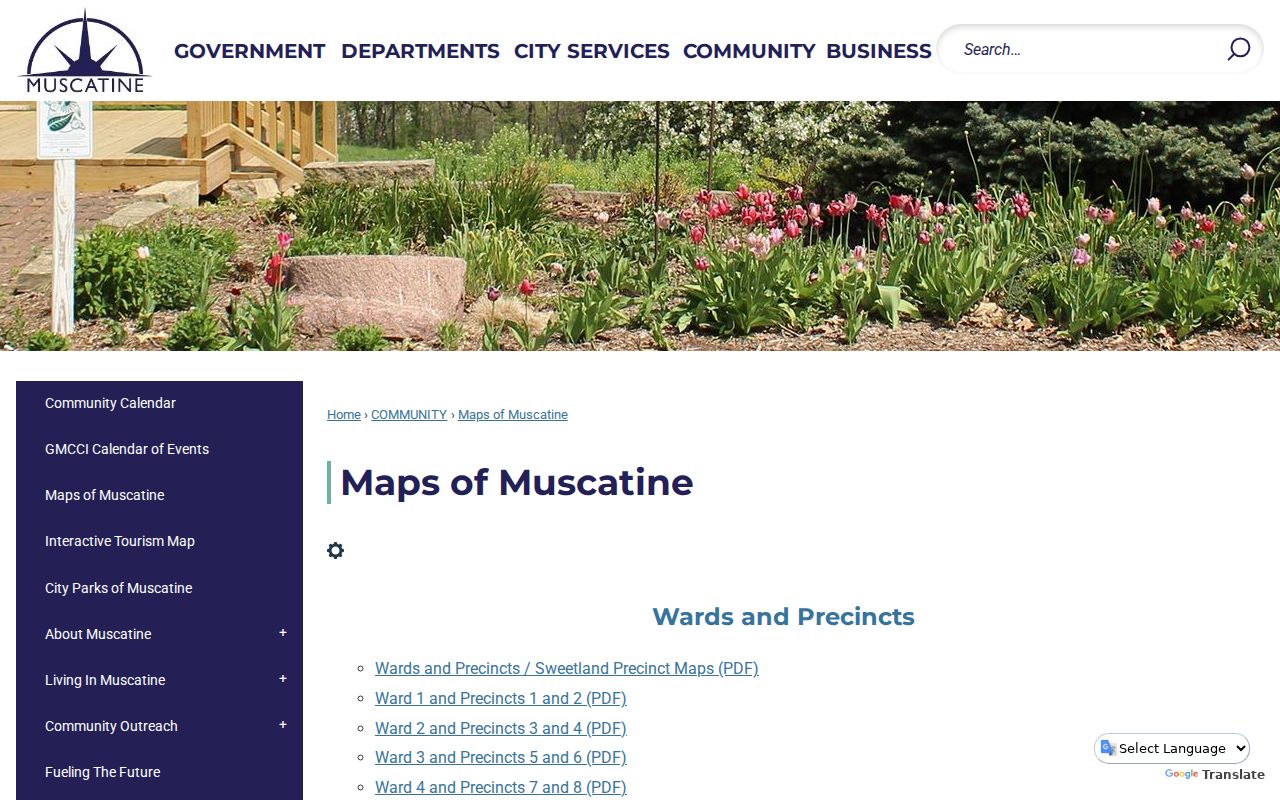Open Wards and Precincts / Sweetland PDF
The height and width of the screenshot is (800, 1280).
coord(567,668)
